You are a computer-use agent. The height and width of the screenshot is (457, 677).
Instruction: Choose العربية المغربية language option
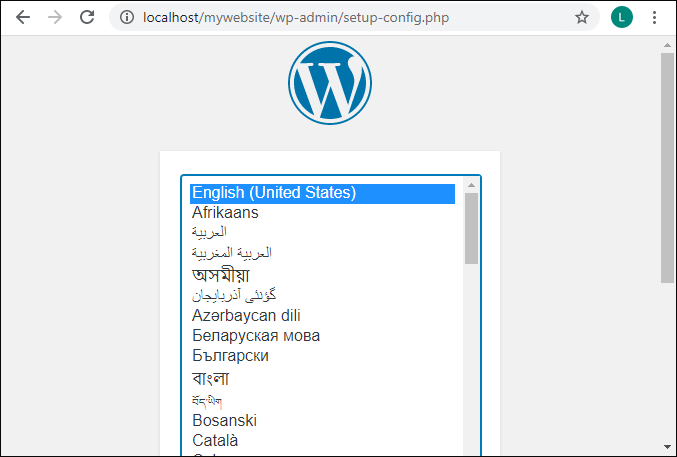tap(323, 253)
